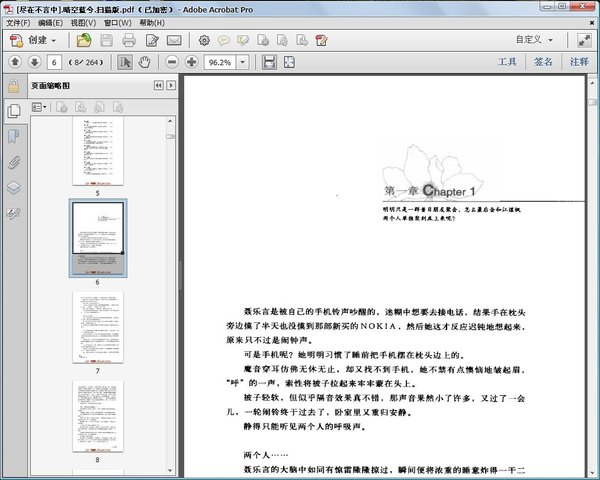Open the 注释 comments pane

pyautogui.click(x=579, y=62)
